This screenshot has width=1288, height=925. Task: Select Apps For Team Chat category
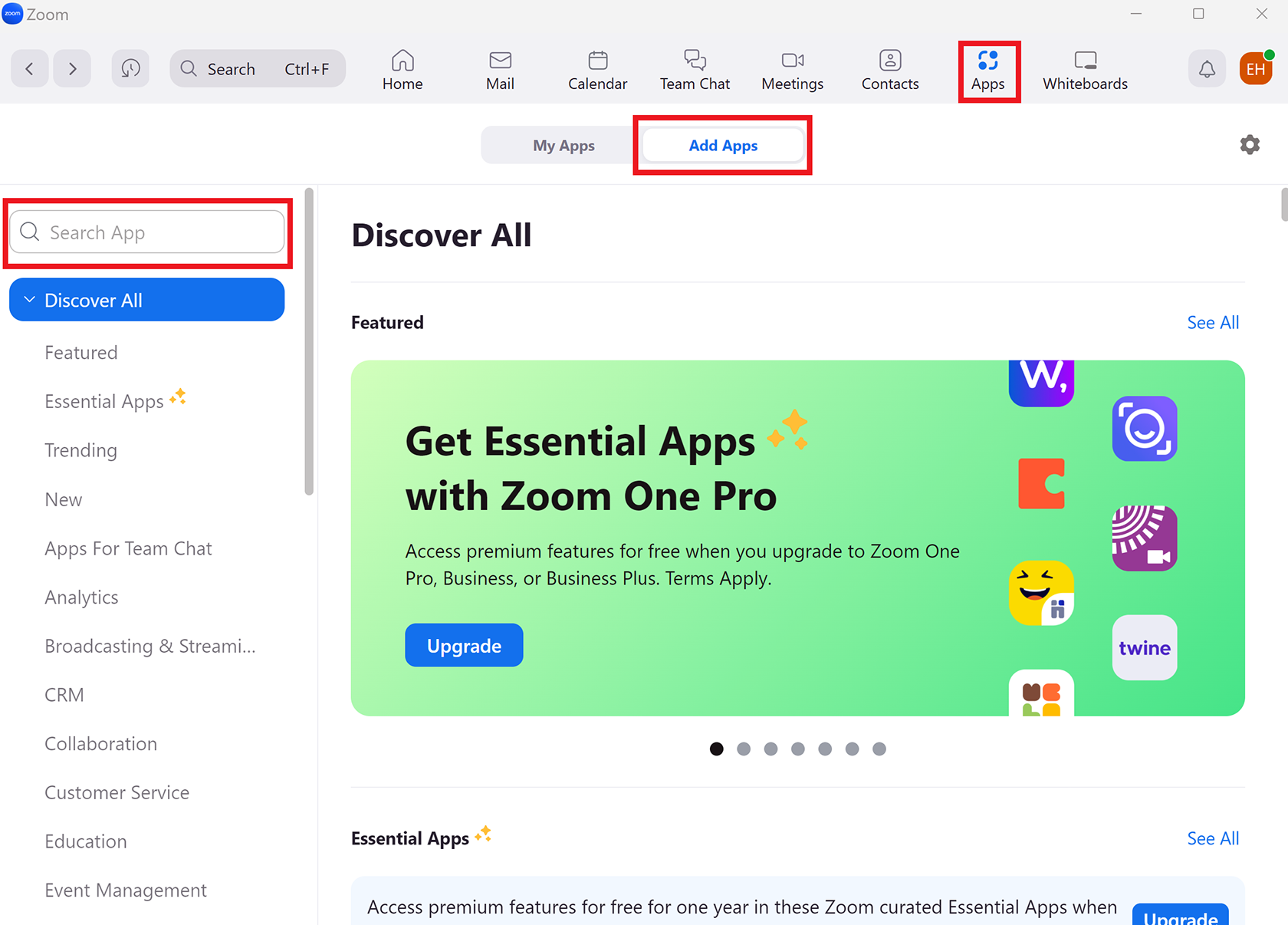(128, 548)
